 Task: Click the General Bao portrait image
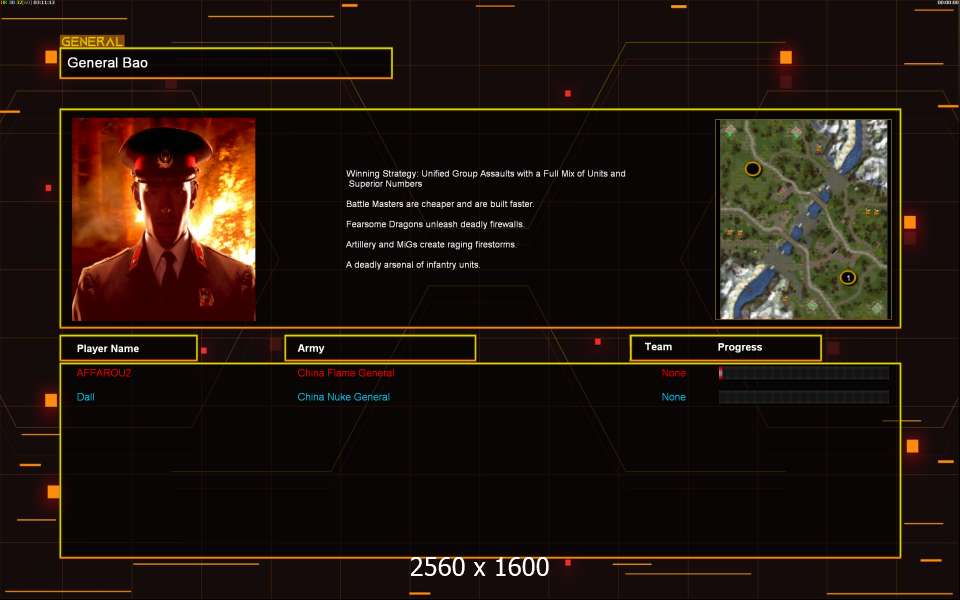[163, 219]
